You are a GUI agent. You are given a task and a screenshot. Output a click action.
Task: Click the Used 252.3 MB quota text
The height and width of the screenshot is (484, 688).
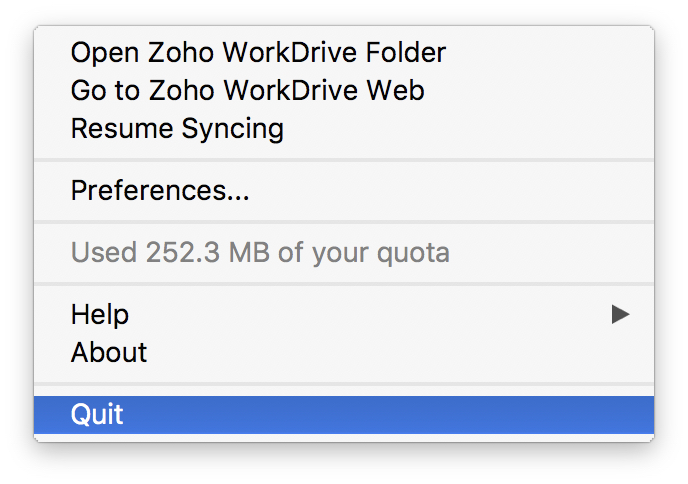tap(260, 252)
